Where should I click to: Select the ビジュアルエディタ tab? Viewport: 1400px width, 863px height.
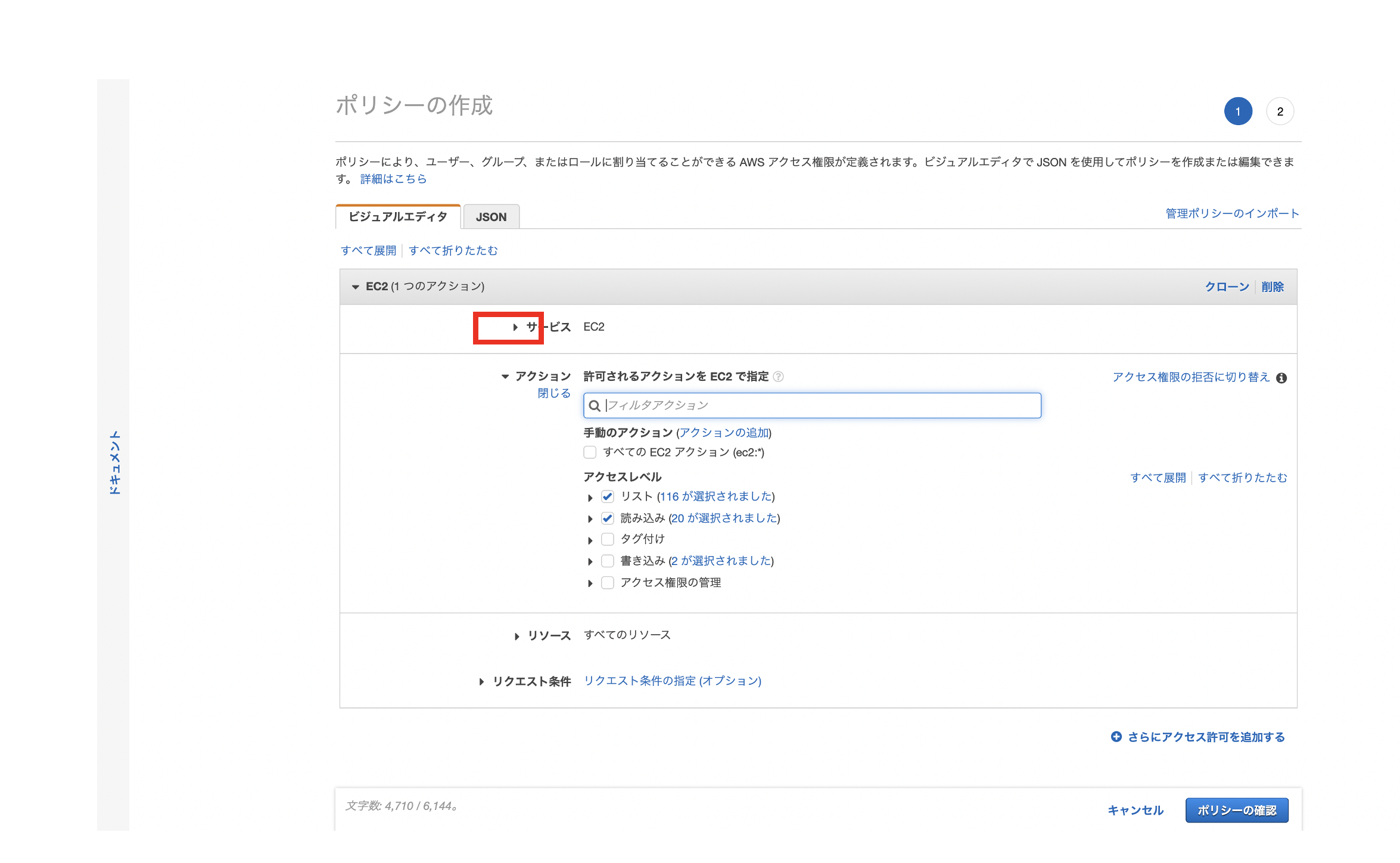pyautogui.click(x=398, y=217)
